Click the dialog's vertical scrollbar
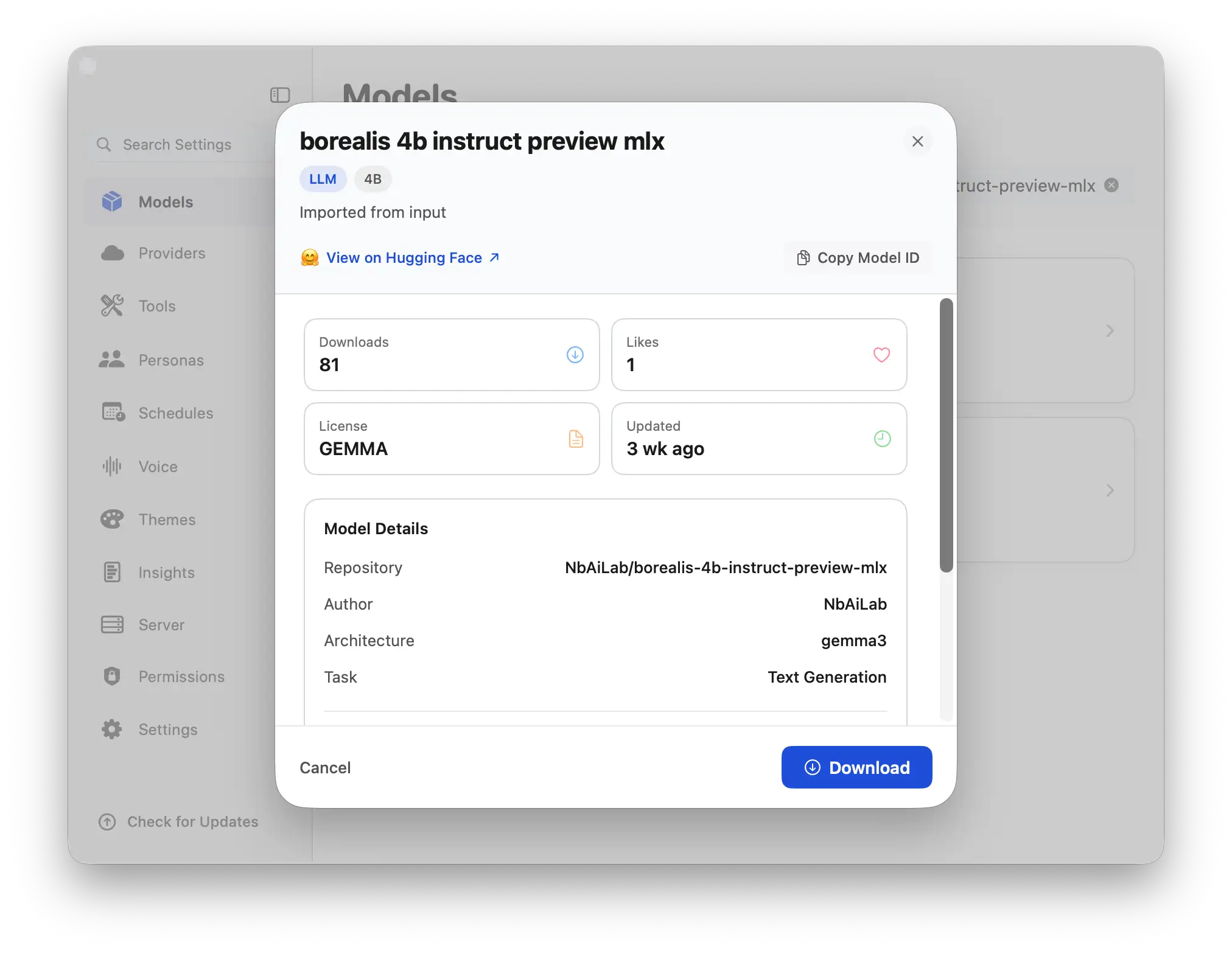The width and height of the screenshot is (1232, 954). tap(946, 435)
